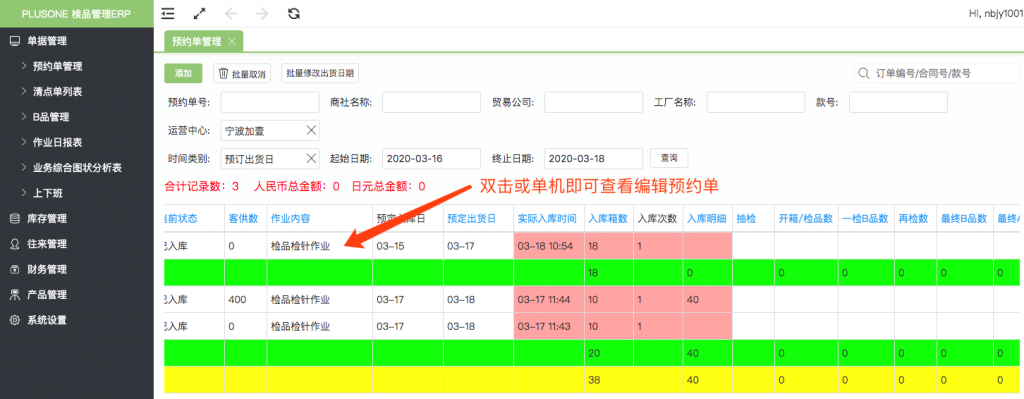Click the 入库次数 column header
This screenshot has width=1024, height=399.
click(658, 219)
